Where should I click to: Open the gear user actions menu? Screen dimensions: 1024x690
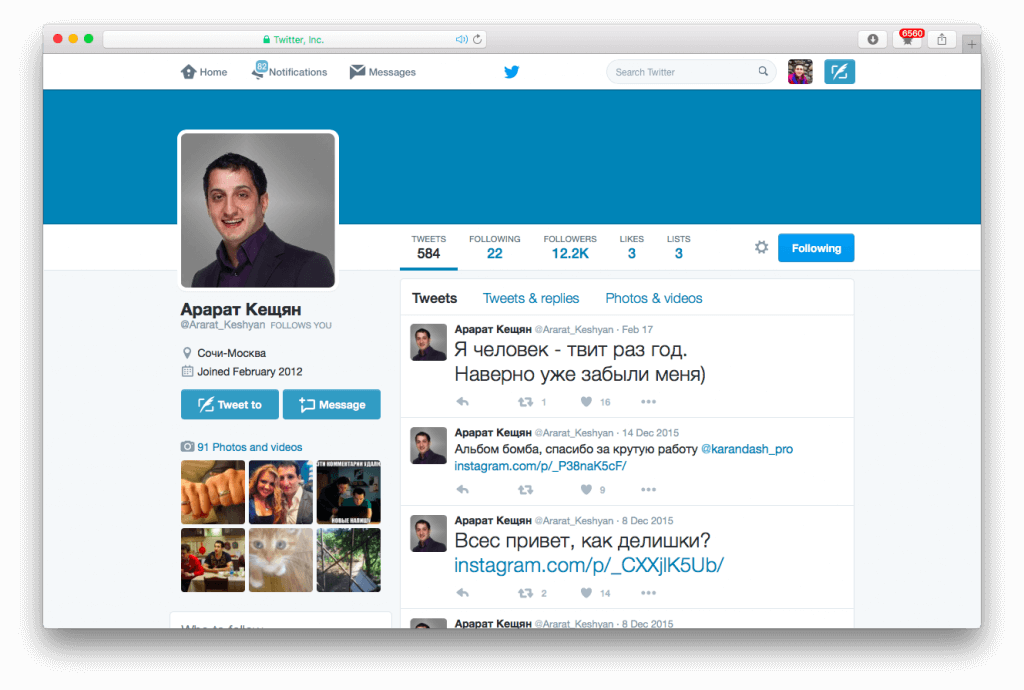[x=761, y=247]
